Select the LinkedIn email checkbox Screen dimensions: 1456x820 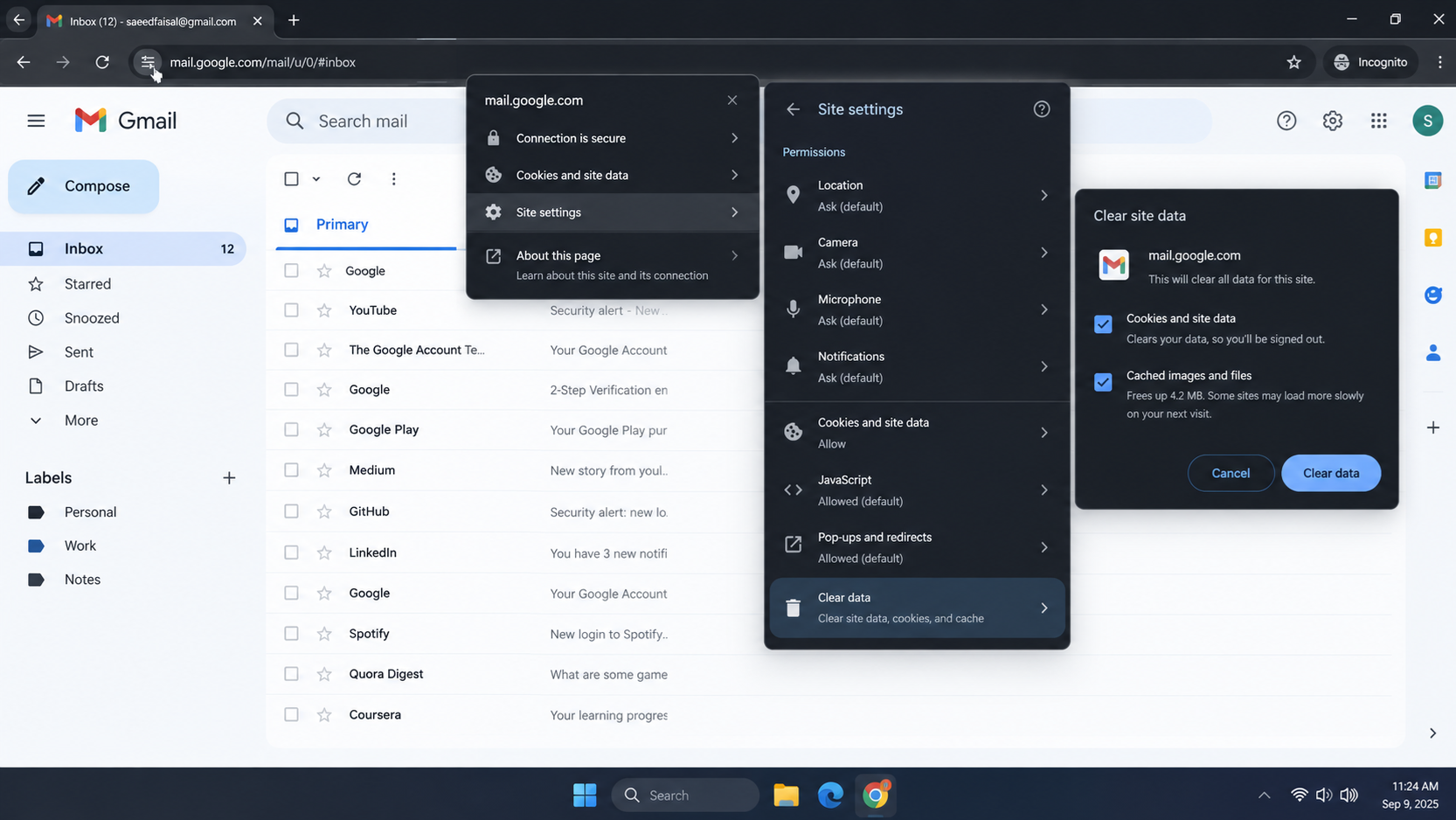291,552
